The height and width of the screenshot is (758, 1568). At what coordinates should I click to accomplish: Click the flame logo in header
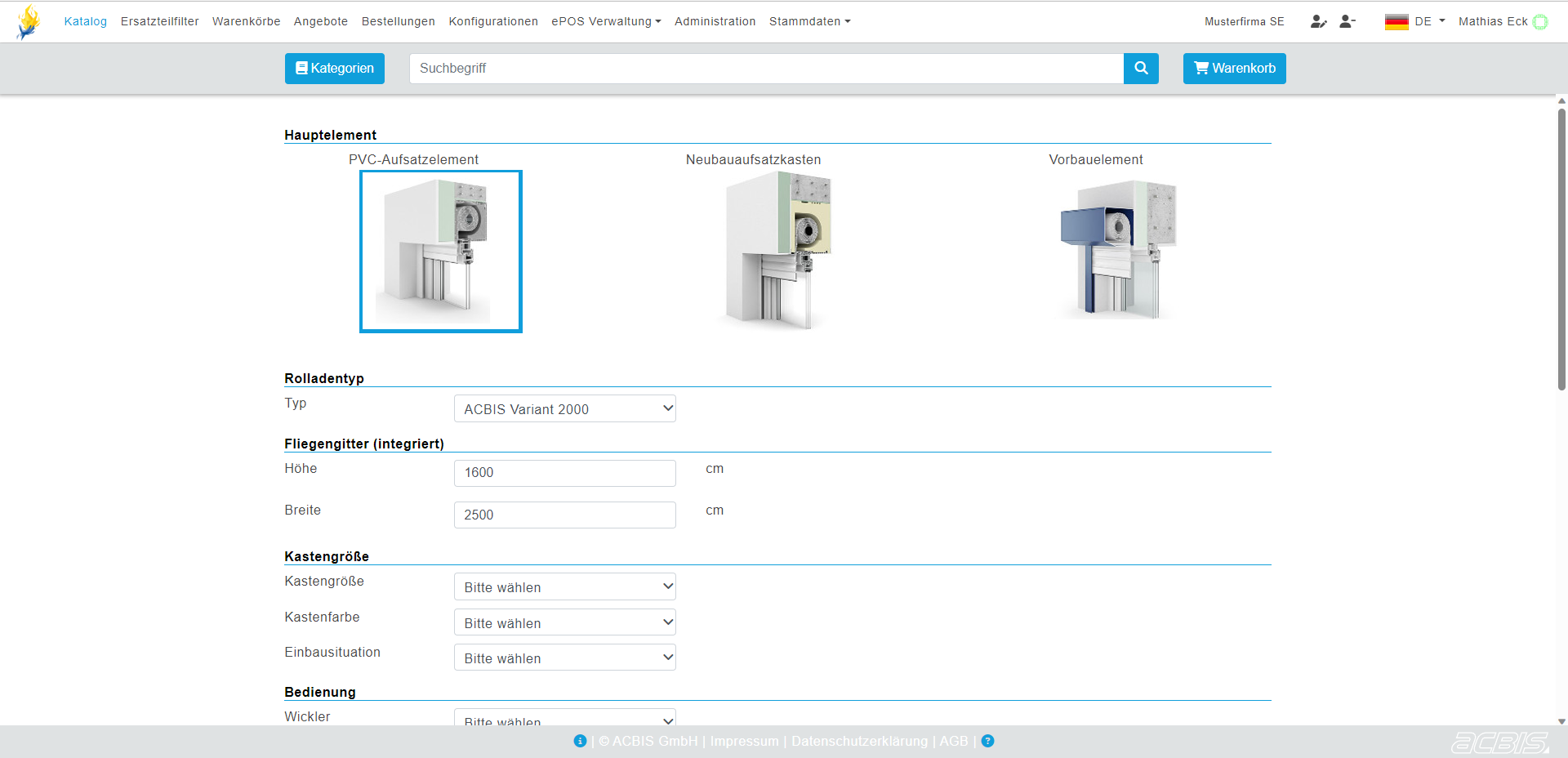29,22
